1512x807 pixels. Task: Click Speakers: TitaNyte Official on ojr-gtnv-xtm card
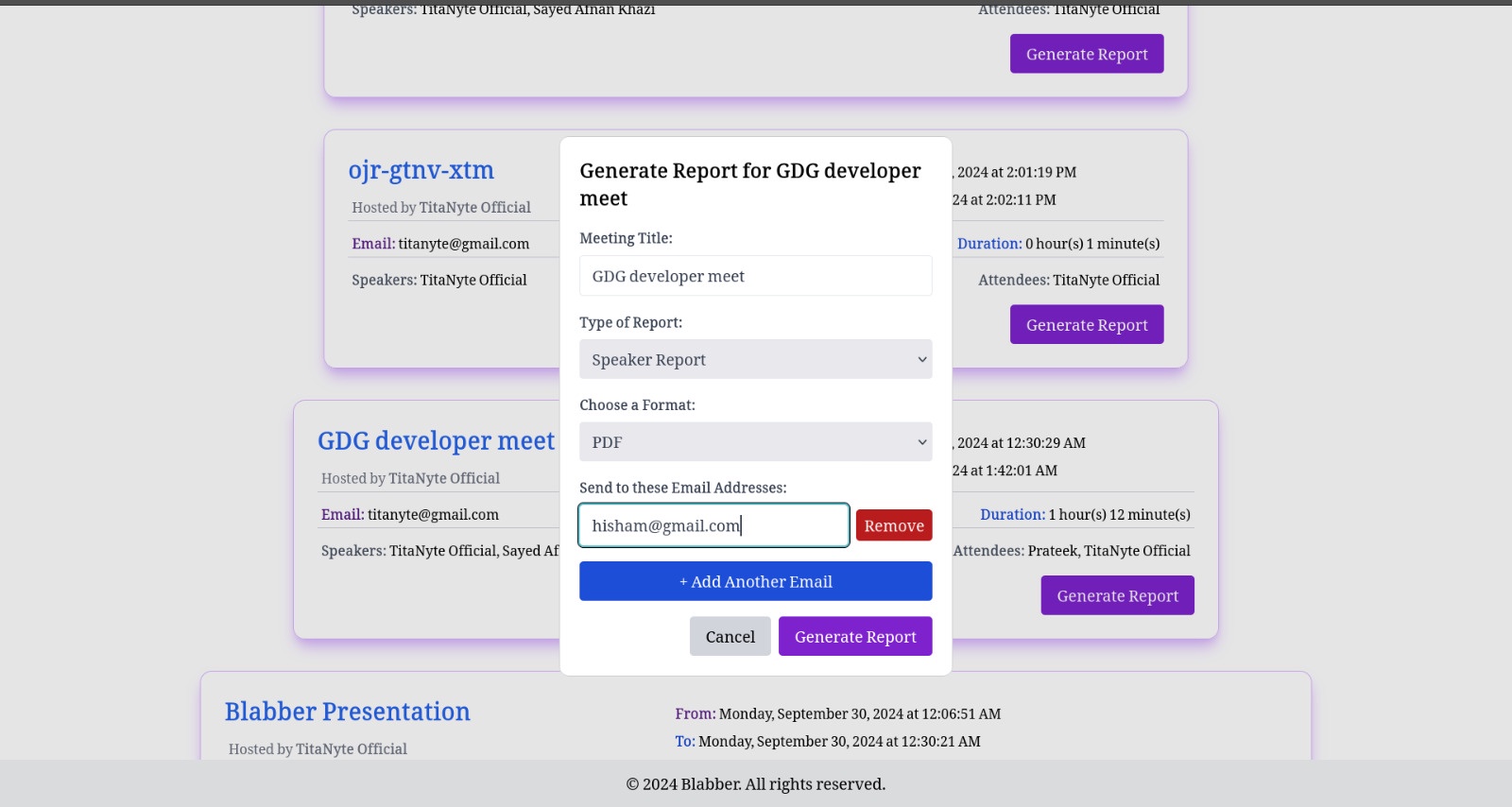(439, 280)
